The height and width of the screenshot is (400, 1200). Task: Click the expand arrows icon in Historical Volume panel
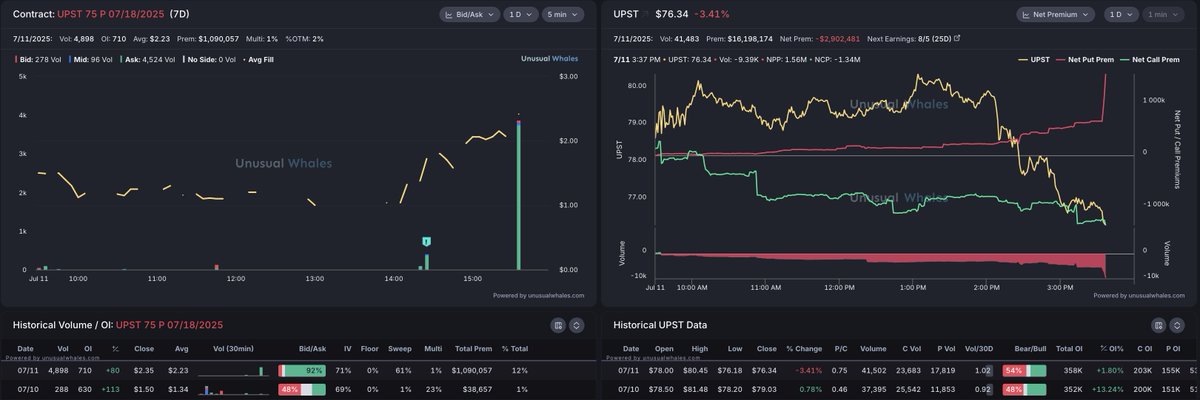577,326
